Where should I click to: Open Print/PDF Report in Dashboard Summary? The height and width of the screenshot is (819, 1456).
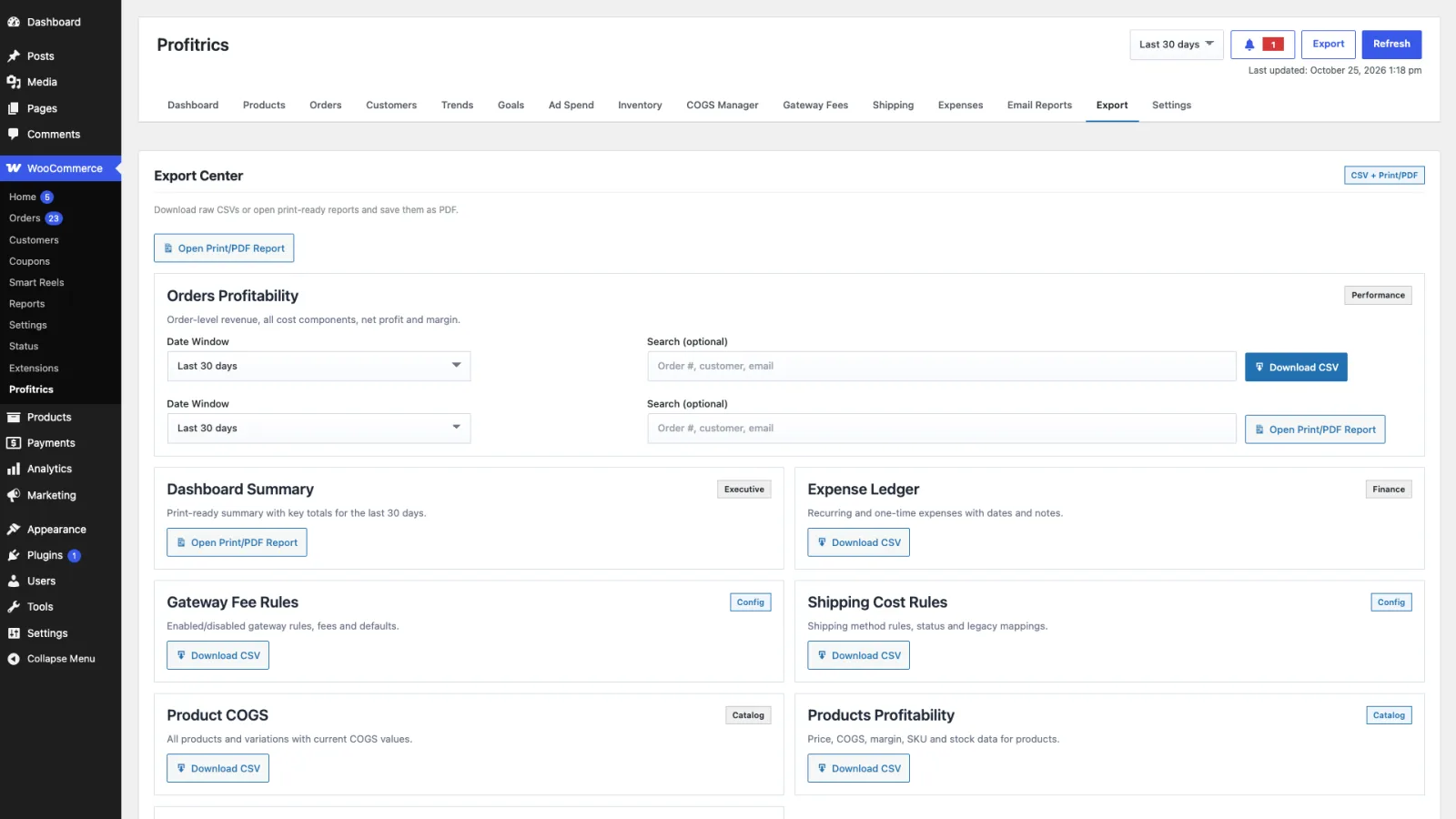pyautogui.click(x=237, y=542)
